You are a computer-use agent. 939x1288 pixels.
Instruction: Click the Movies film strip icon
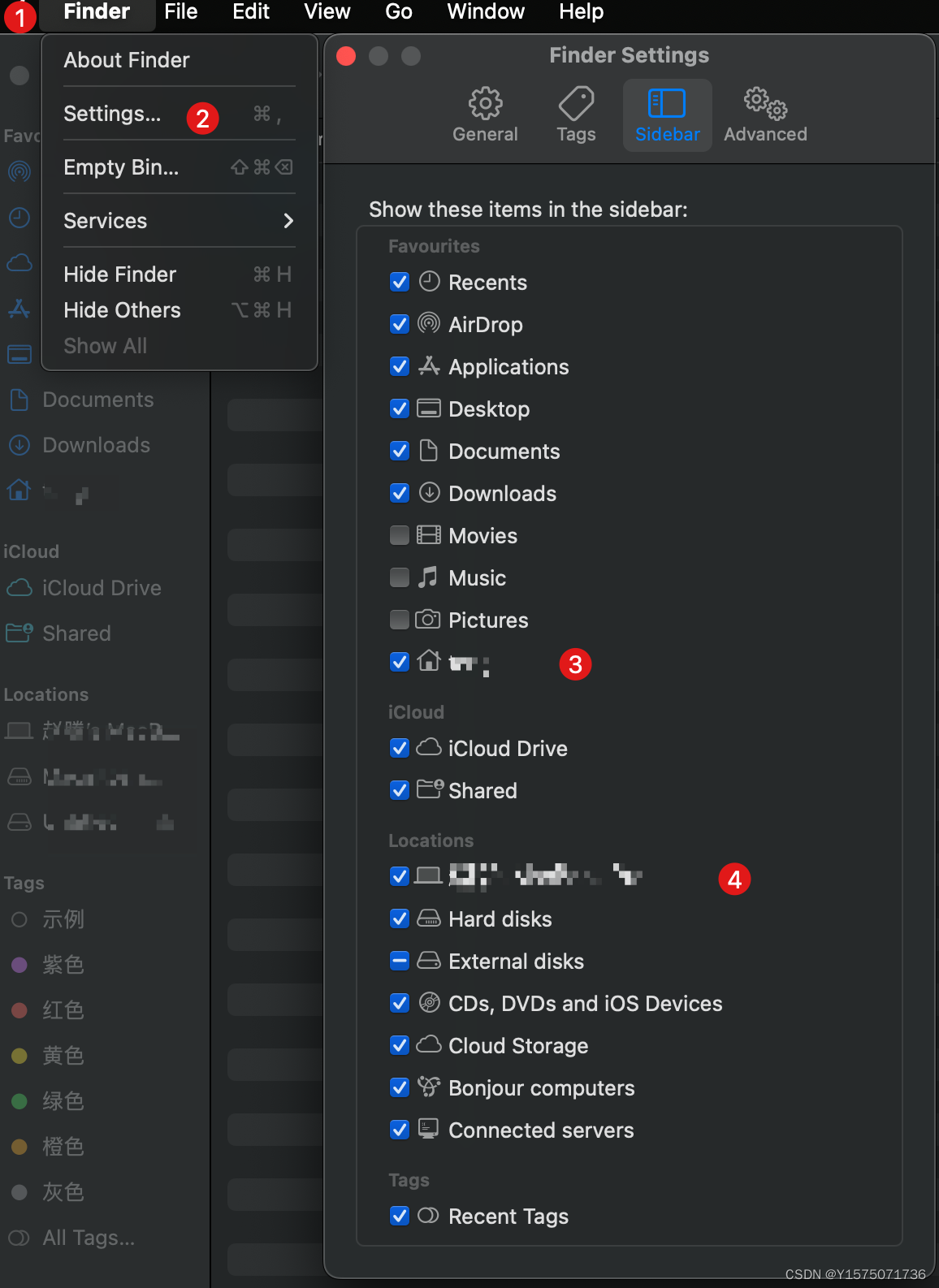click(429, 534)
